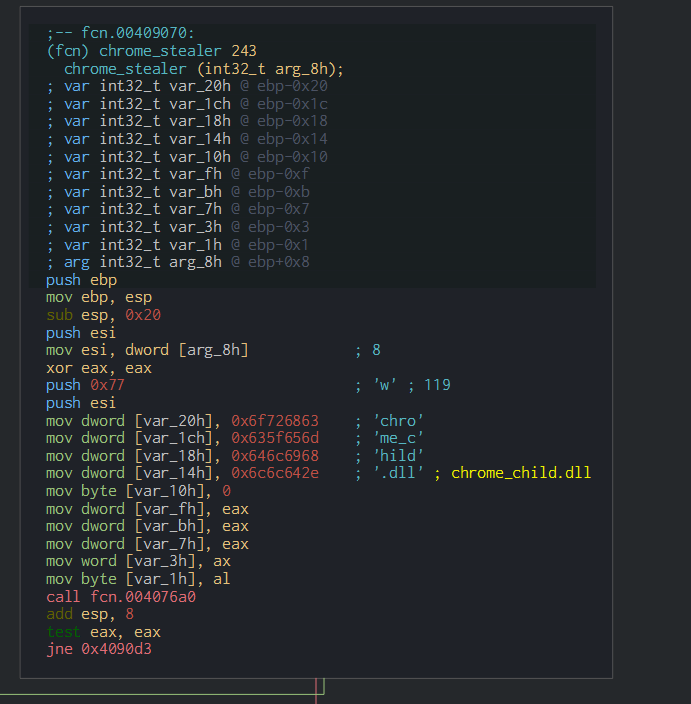Click the chrome_stealer (int32_t arg_8h) signature
691x704 pixels.
203,69
